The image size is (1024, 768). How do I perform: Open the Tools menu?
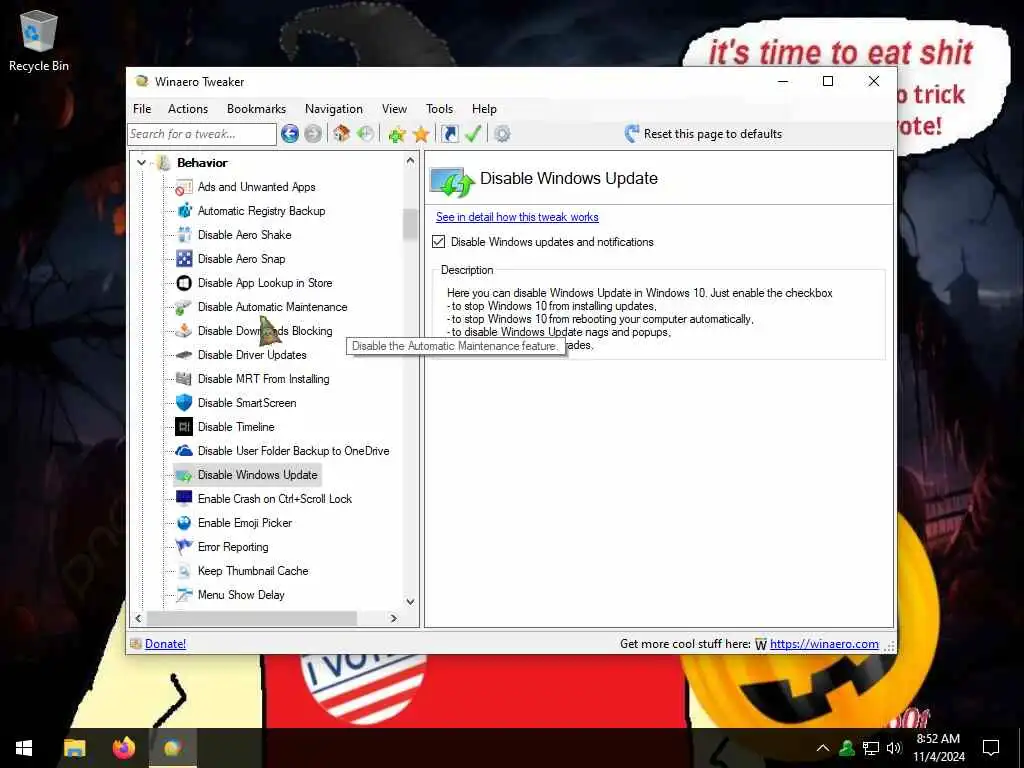440,109
